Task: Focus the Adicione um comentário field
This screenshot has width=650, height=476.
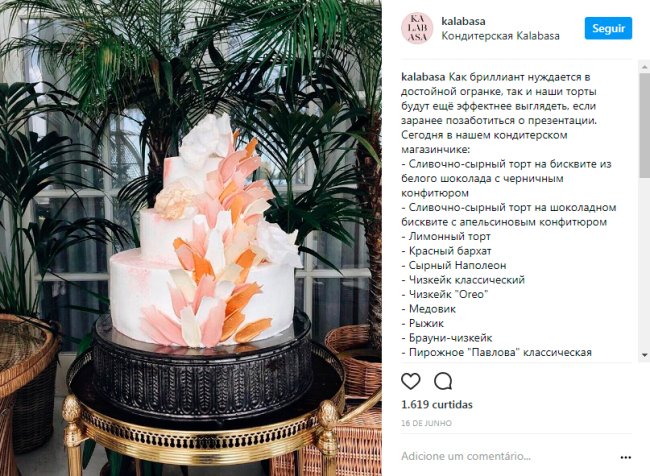Action: click(507, 457)
